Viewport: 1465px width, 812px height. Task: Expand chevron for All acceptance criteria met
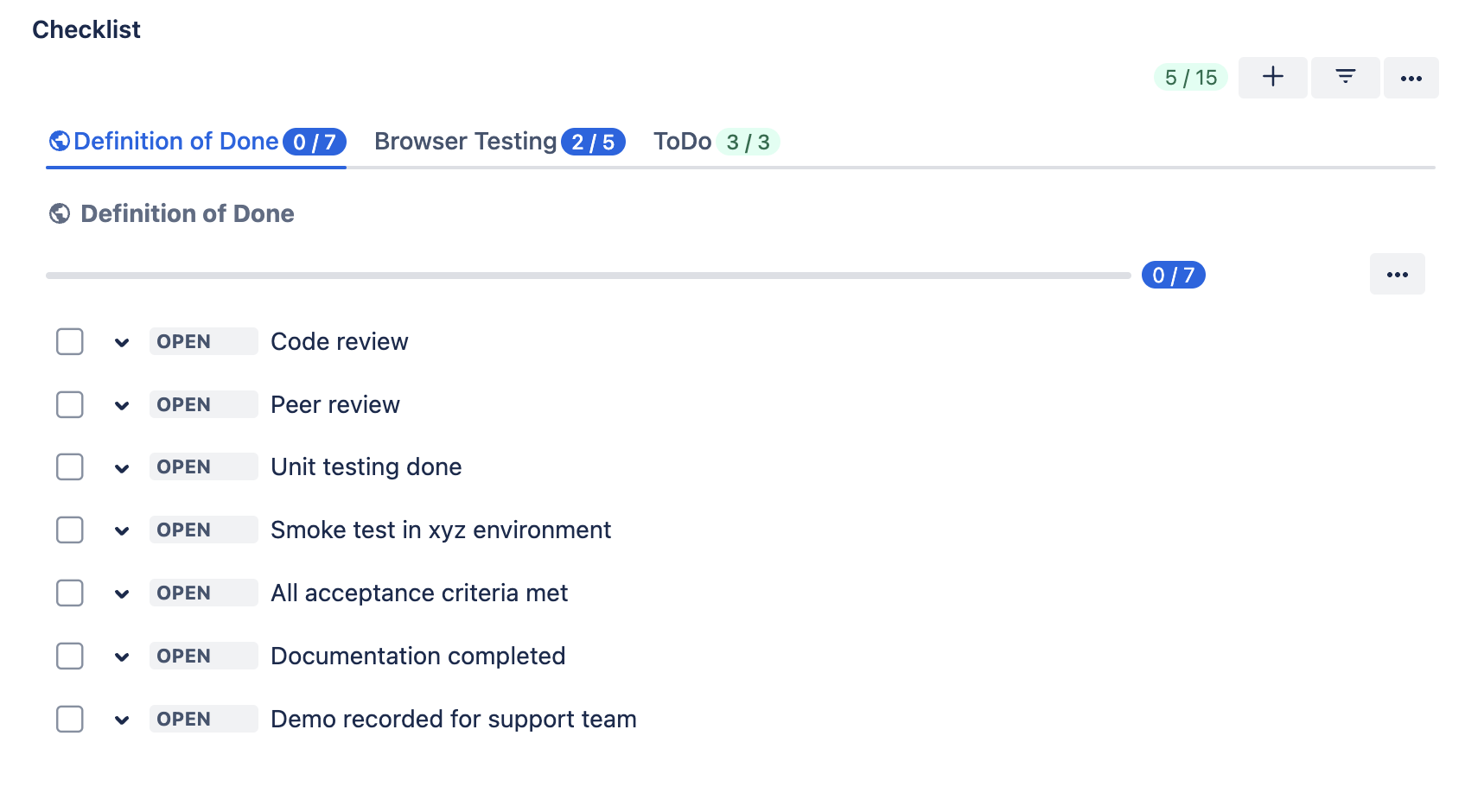point(122,594)
